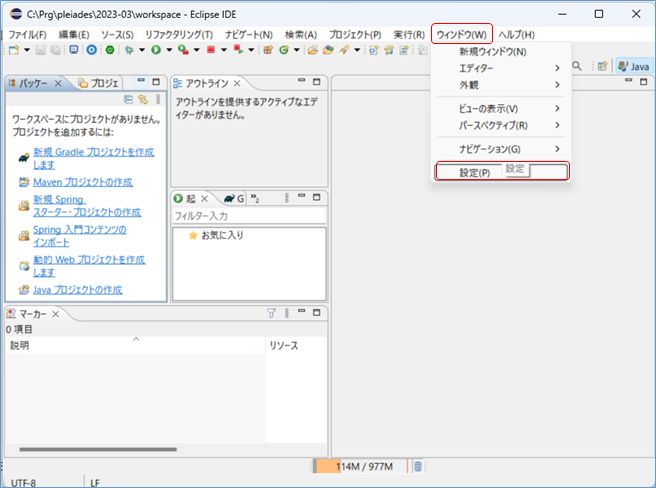Maximize the Outline panel
Screen dimensions: 656x488
tap(317, 82)
